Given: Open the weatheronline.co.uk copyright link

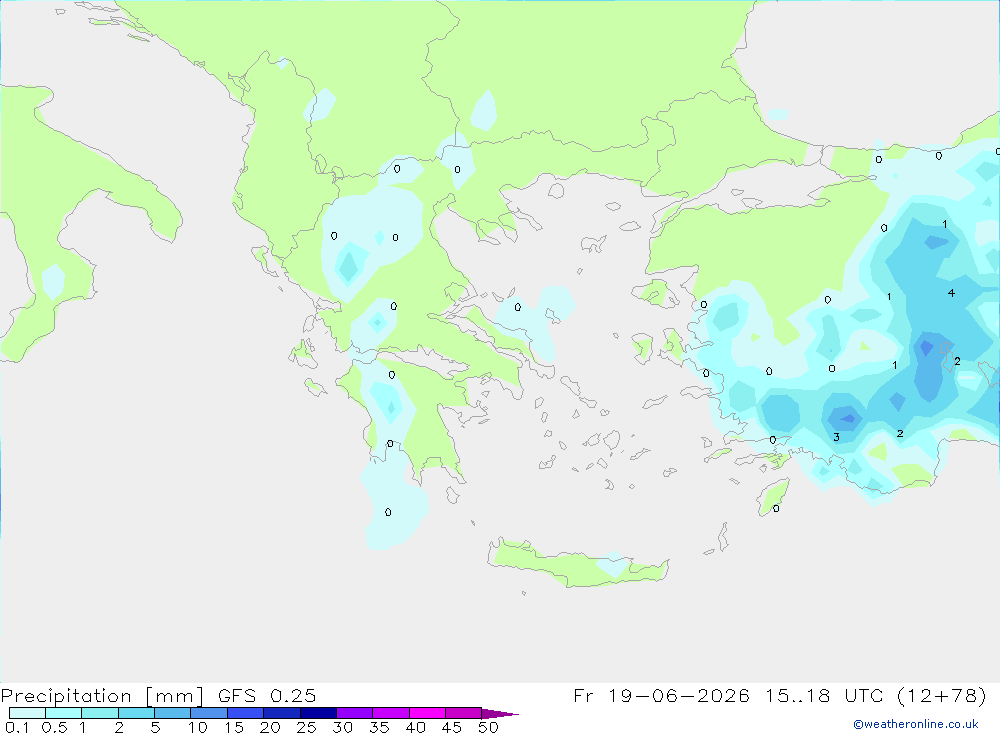Looking at the screenshot, I should tap(916, 724).
